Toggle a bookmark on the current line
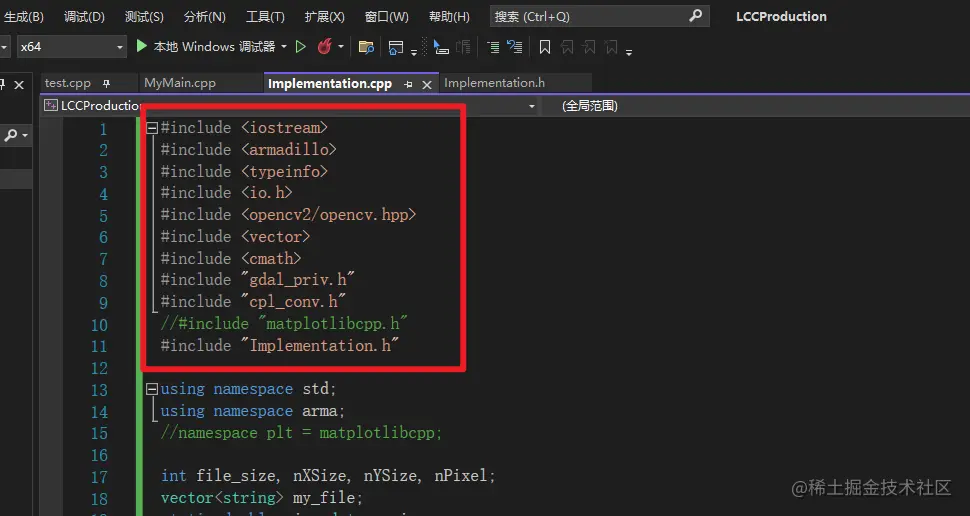Viewport: 970px width, 516px height. pyautogui.click(x=545, y=47)
